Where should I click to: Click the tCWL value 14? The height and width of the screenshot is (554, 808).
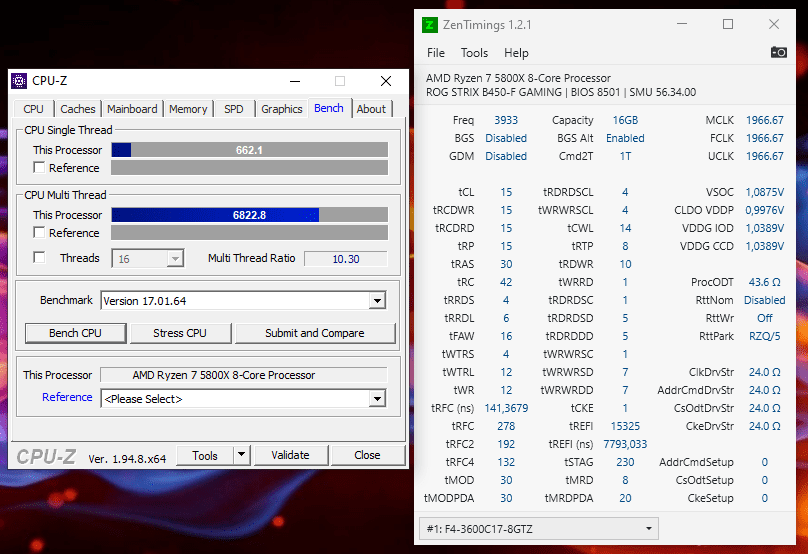[625, 228]
